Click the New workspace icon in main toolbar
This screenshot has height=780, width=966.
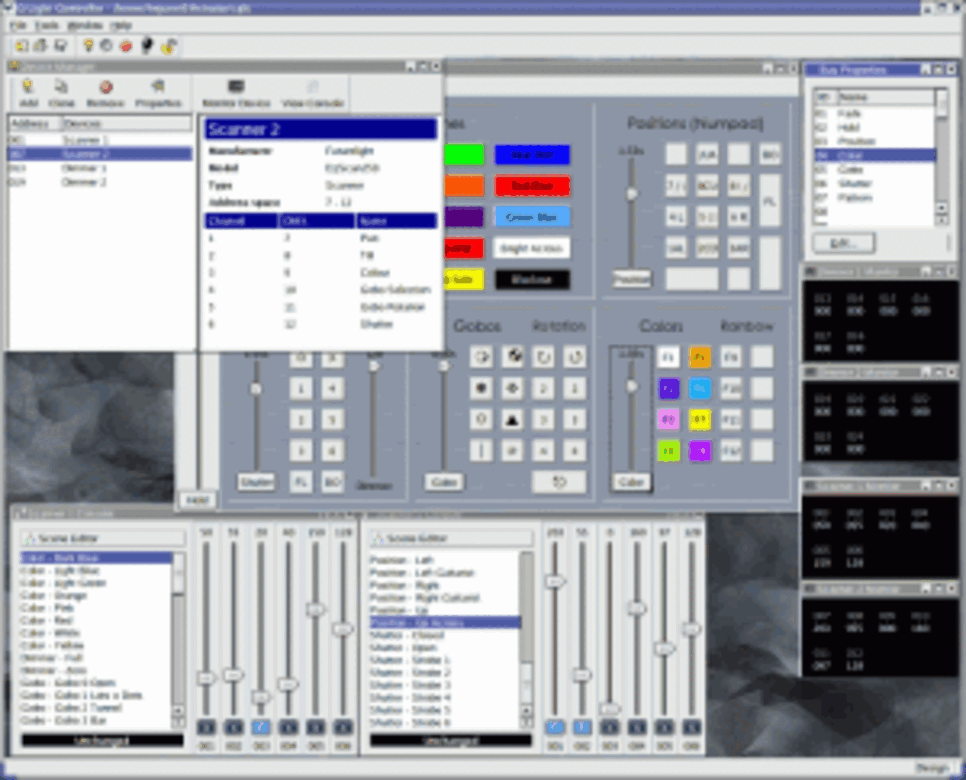coord(22,46)
